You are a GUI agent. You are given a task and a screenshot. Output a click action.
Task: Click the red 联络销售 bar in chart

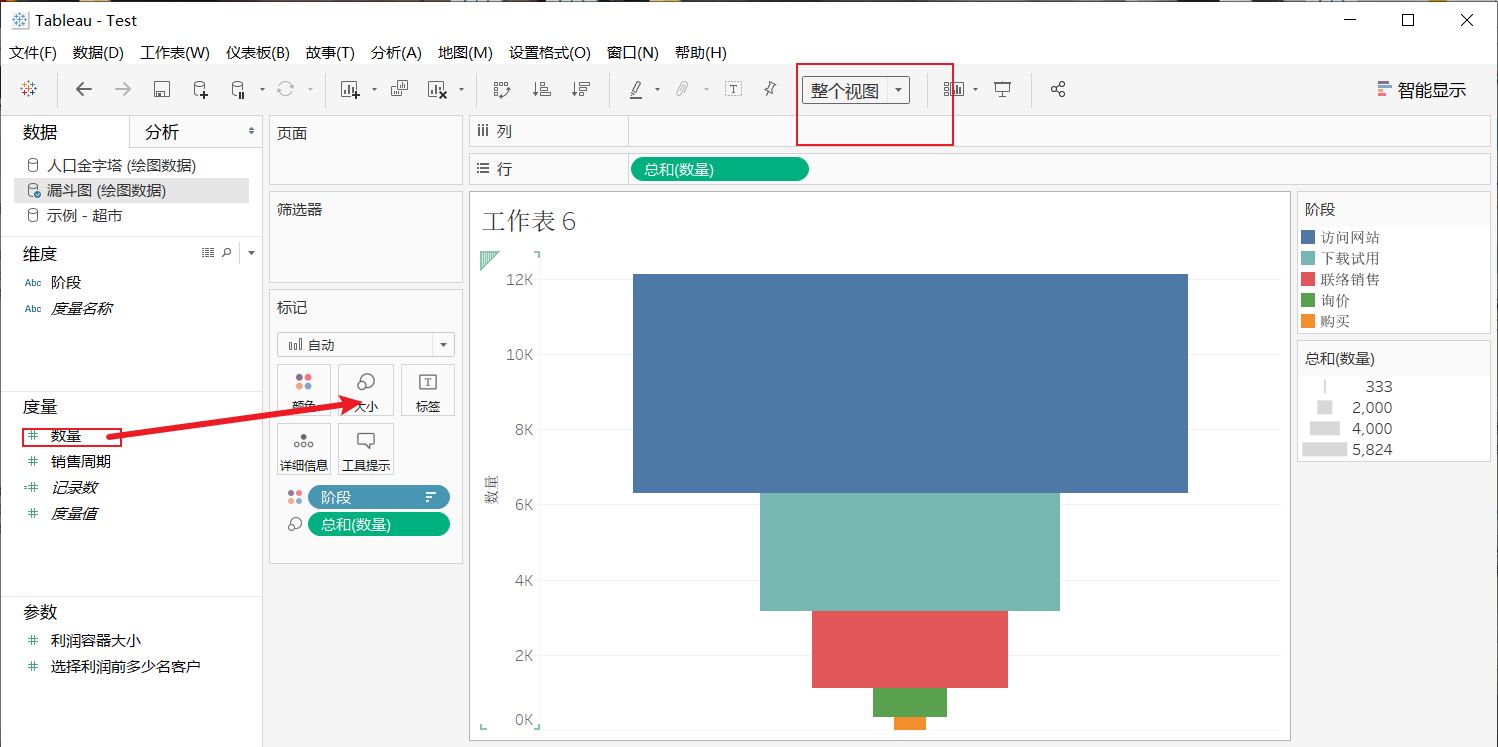910,649
